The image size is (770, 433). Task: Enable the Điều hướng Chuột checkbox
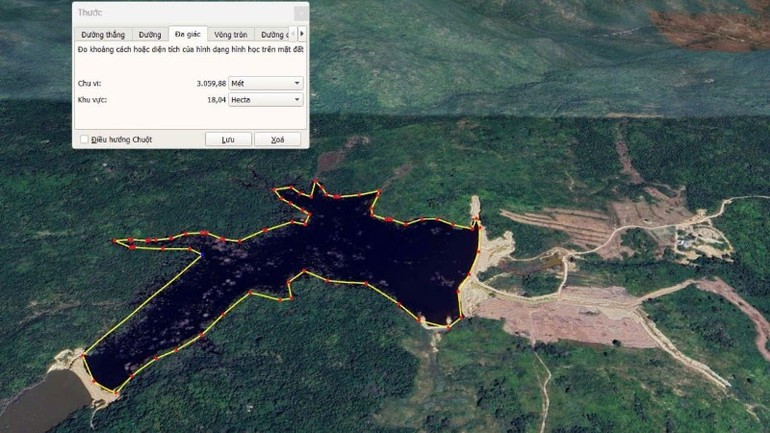(84, 140)
